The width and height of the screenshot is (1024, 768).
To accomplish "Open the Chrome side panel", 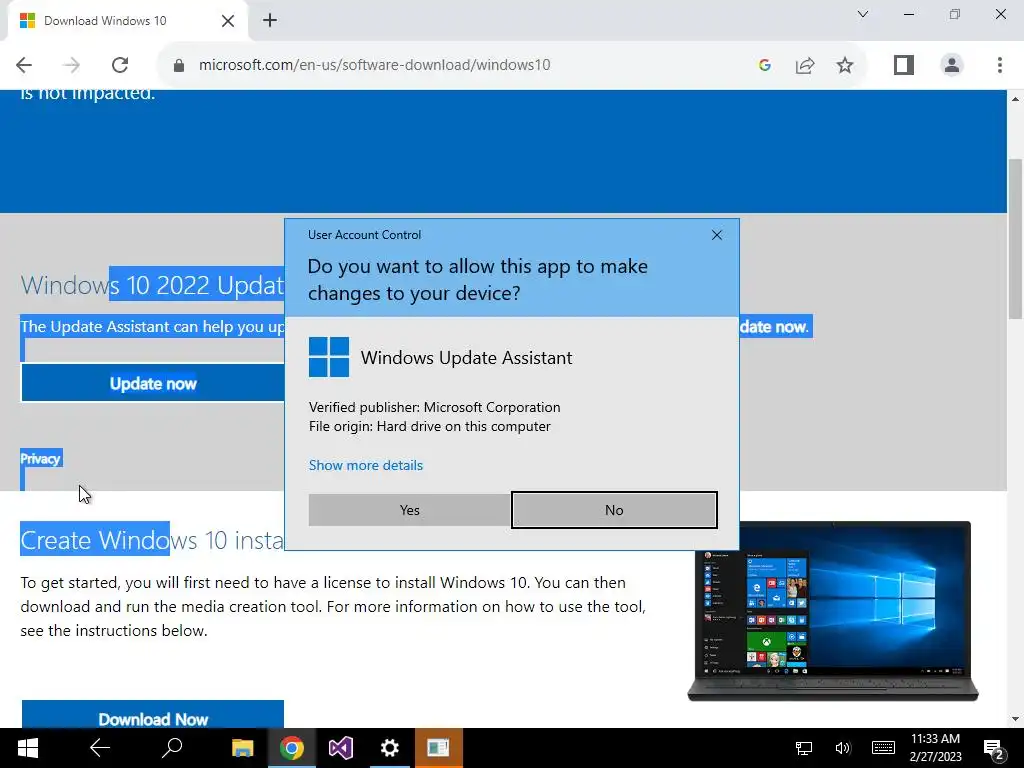I will click(x=904, y=65).
